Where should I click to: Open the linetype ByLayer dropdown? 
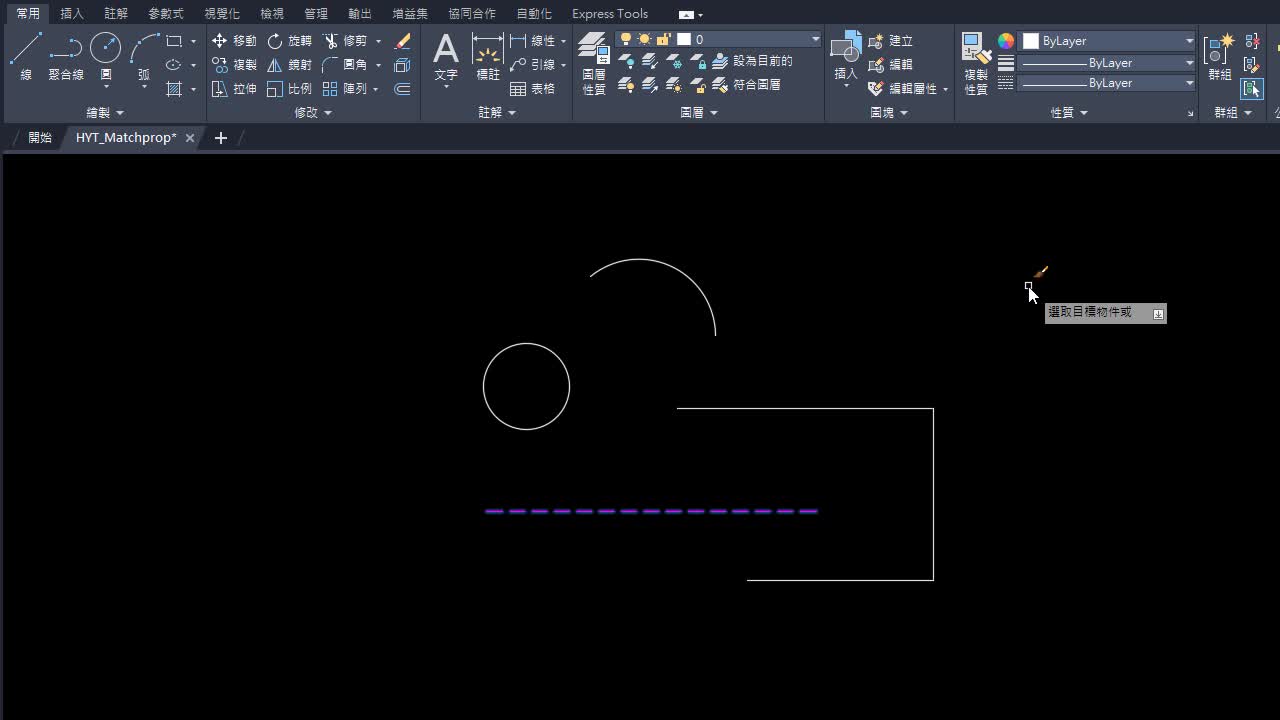point(1100,62)
